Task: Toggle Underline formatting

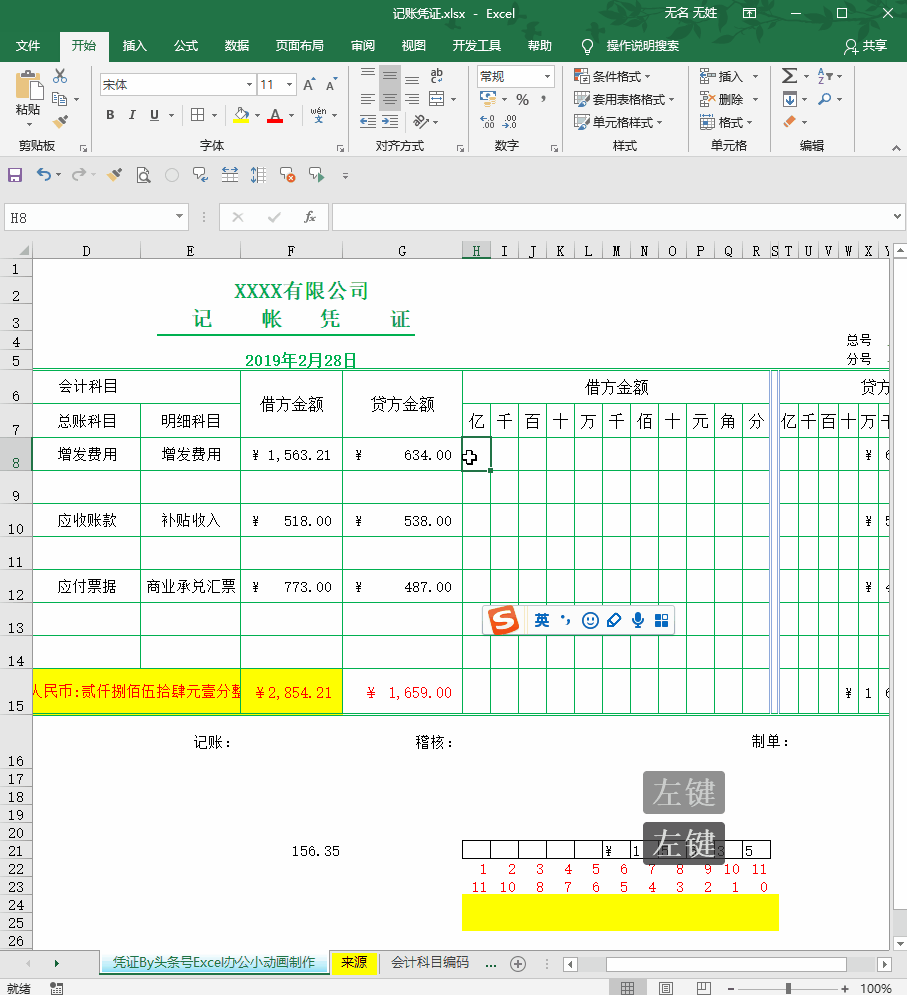Action: (x=154, y=115)
